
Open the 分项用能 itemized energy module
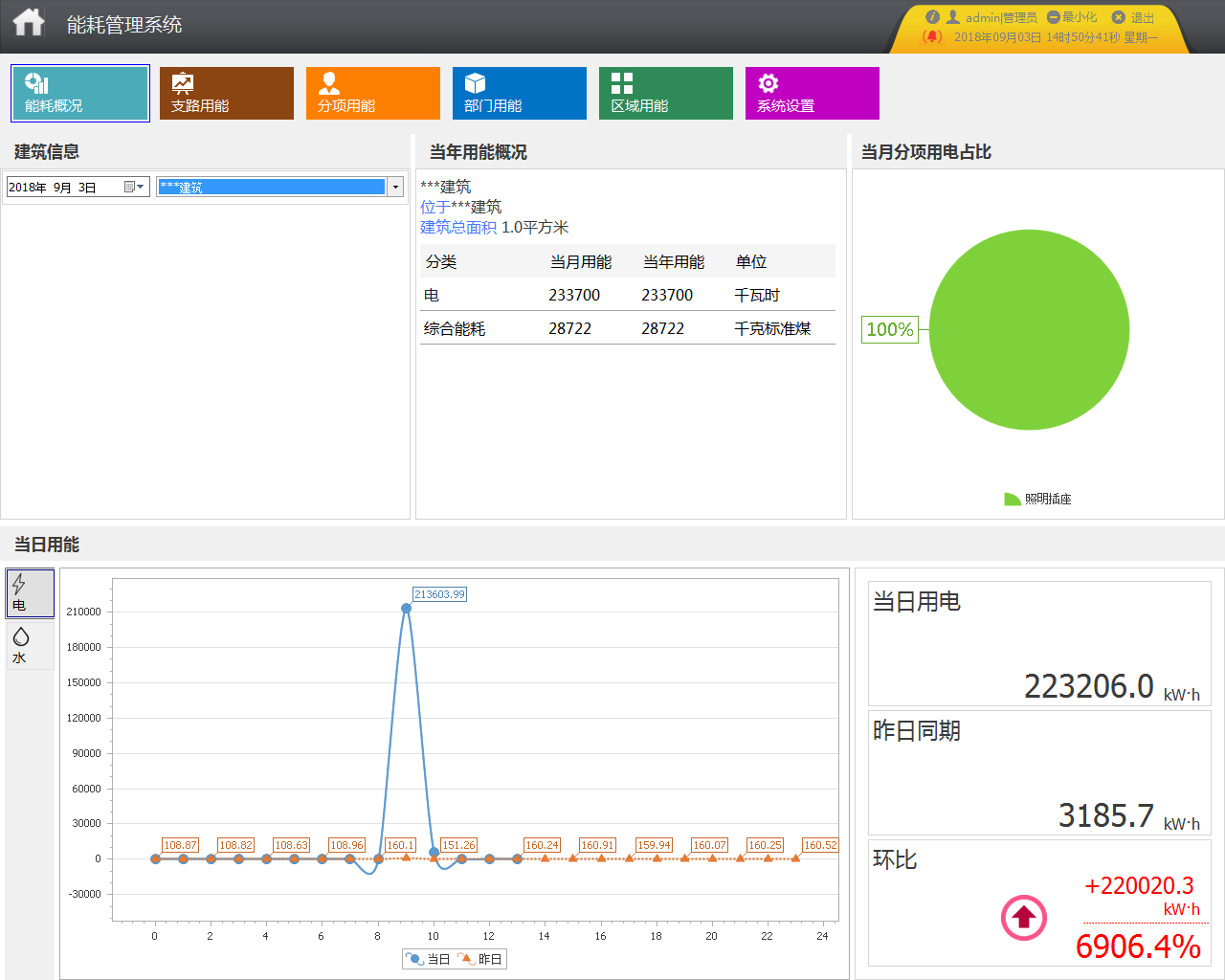coord(372,94)
